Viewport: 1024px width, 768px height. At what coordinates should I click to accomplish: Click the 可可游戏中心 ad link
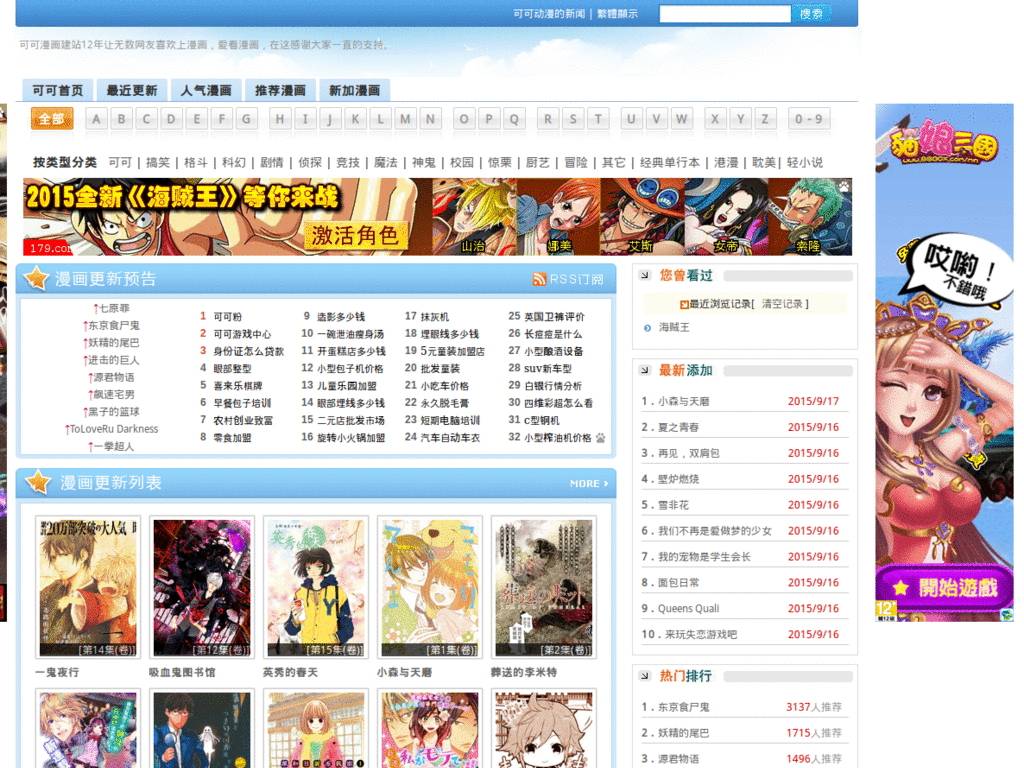(x=242, y=334)
